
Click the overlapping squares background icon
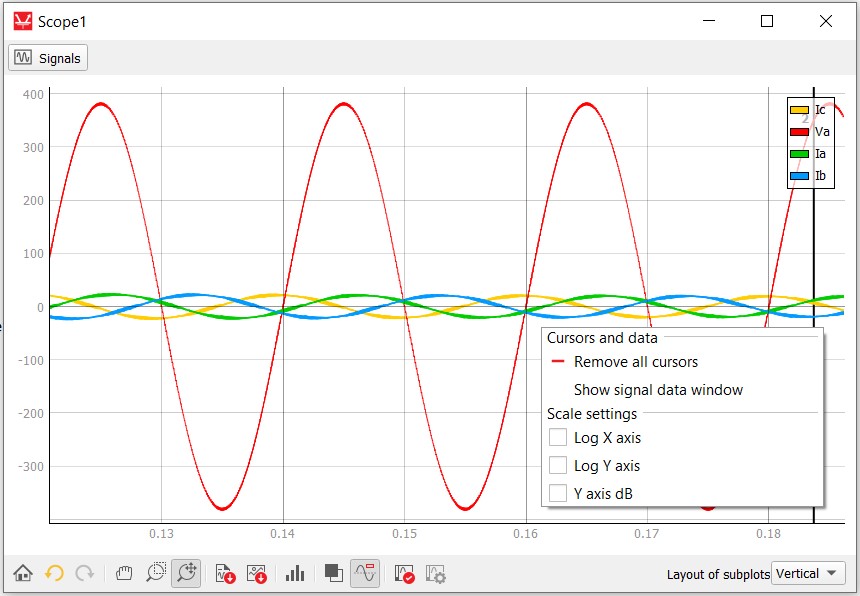[334, 574]
